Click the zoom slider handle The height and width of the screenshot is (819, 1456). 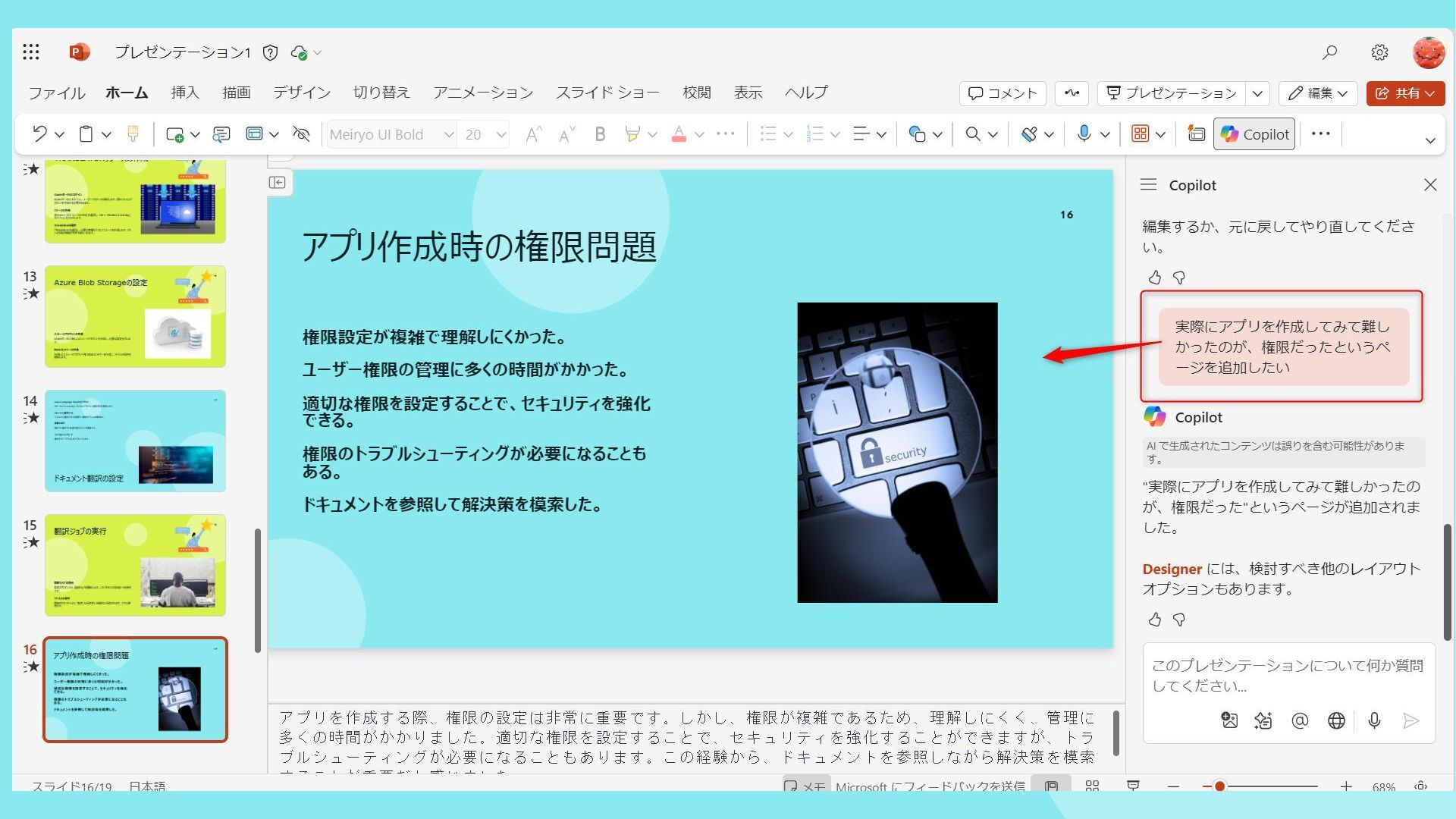(x=1219, y=786)
